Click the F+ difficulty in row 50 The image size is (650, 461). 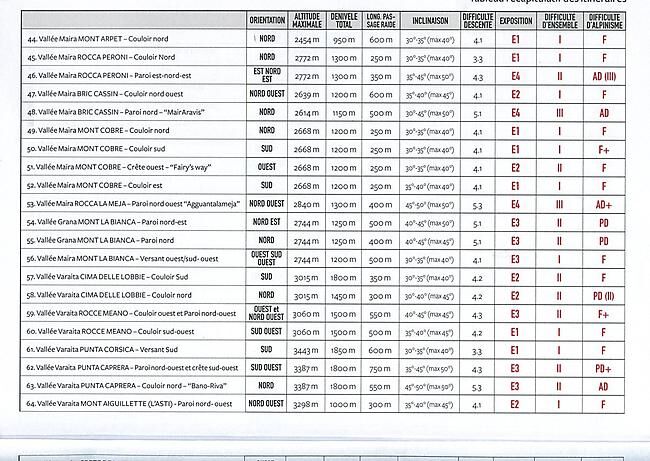click(x=604, y=149)
